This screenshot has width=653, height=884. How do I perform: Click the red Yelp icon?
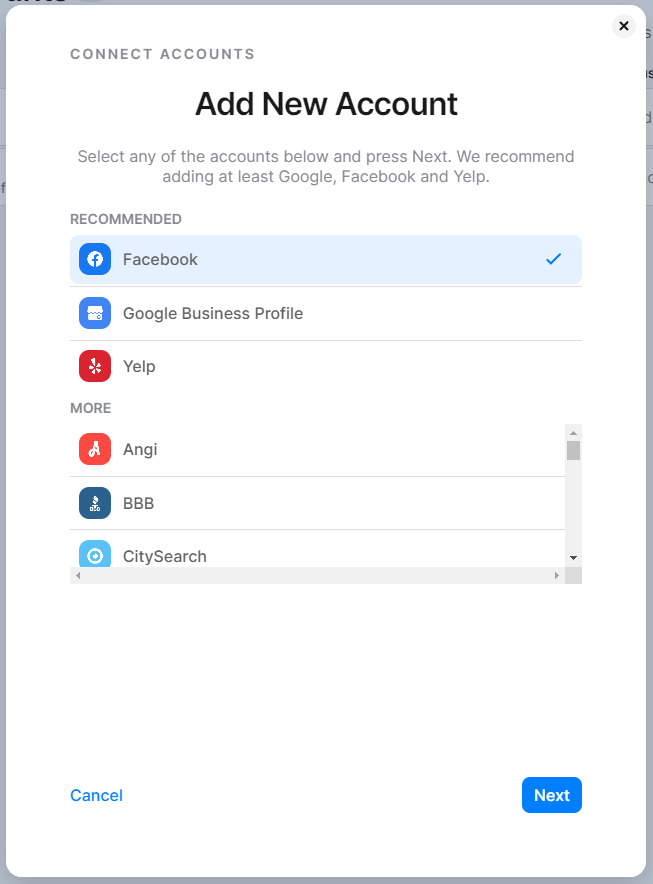[x=95, y=366]
